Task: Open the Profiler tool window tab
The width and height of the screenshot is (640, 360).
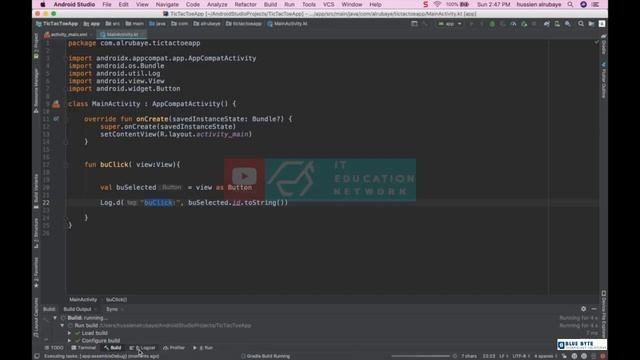Action: [174, 348]
